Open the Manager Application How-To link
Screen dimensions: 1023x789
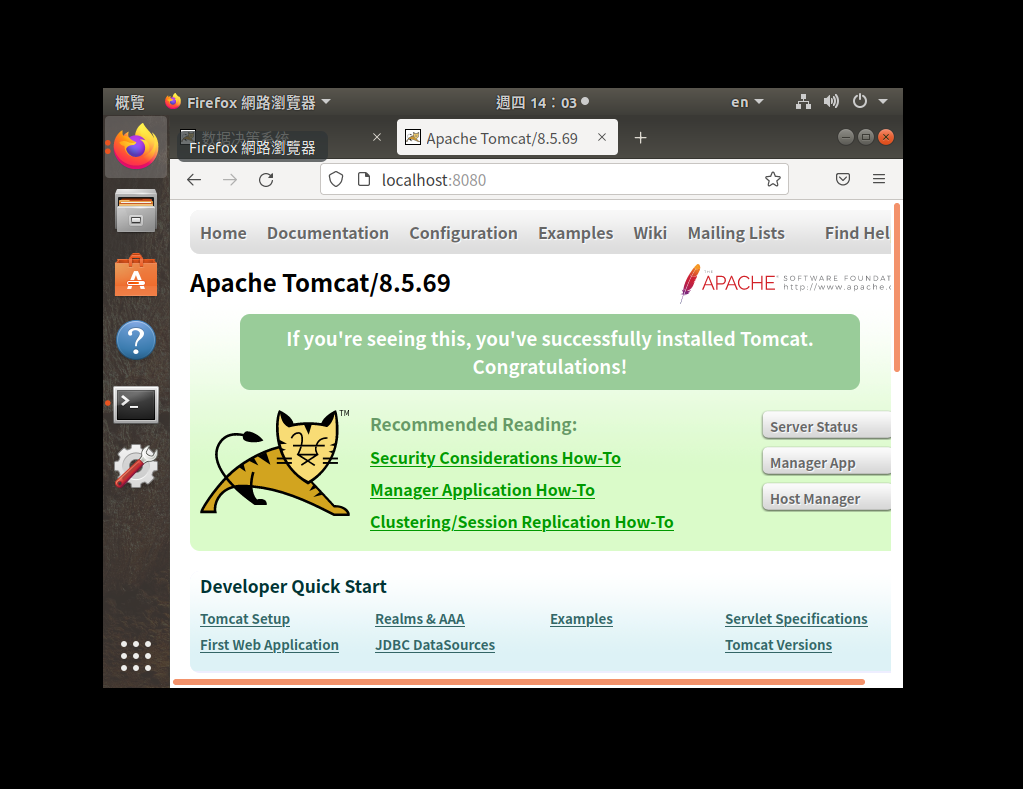click(x=482, y=490)
